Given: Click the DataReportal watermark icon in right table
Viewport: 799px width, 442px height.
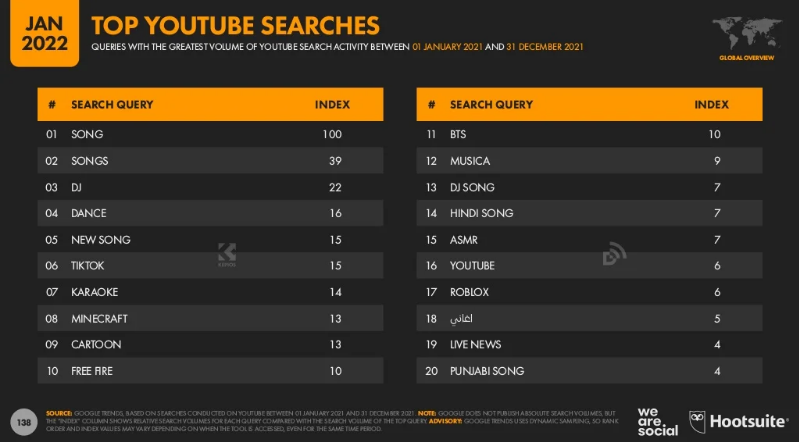Looking at the screenshot, I should click(x=614, y=254).
